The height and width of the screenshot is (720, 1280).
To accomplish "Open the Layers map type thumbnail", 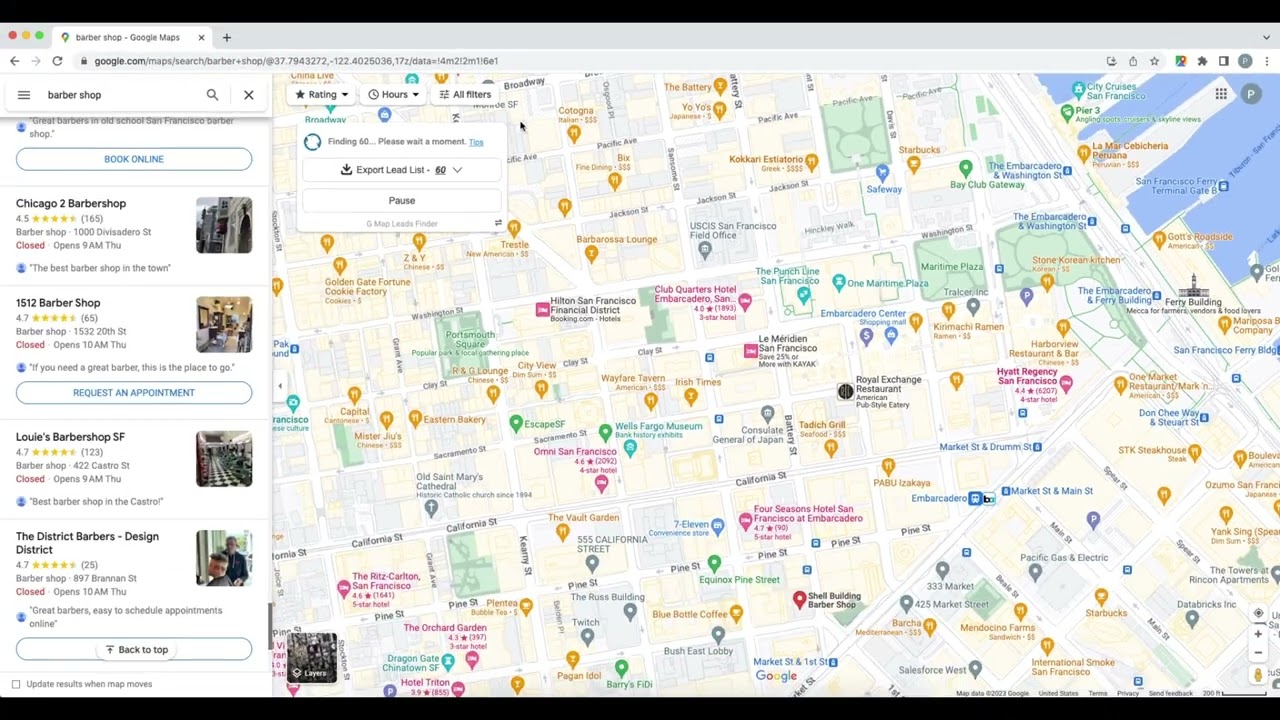I will [313, 656].
